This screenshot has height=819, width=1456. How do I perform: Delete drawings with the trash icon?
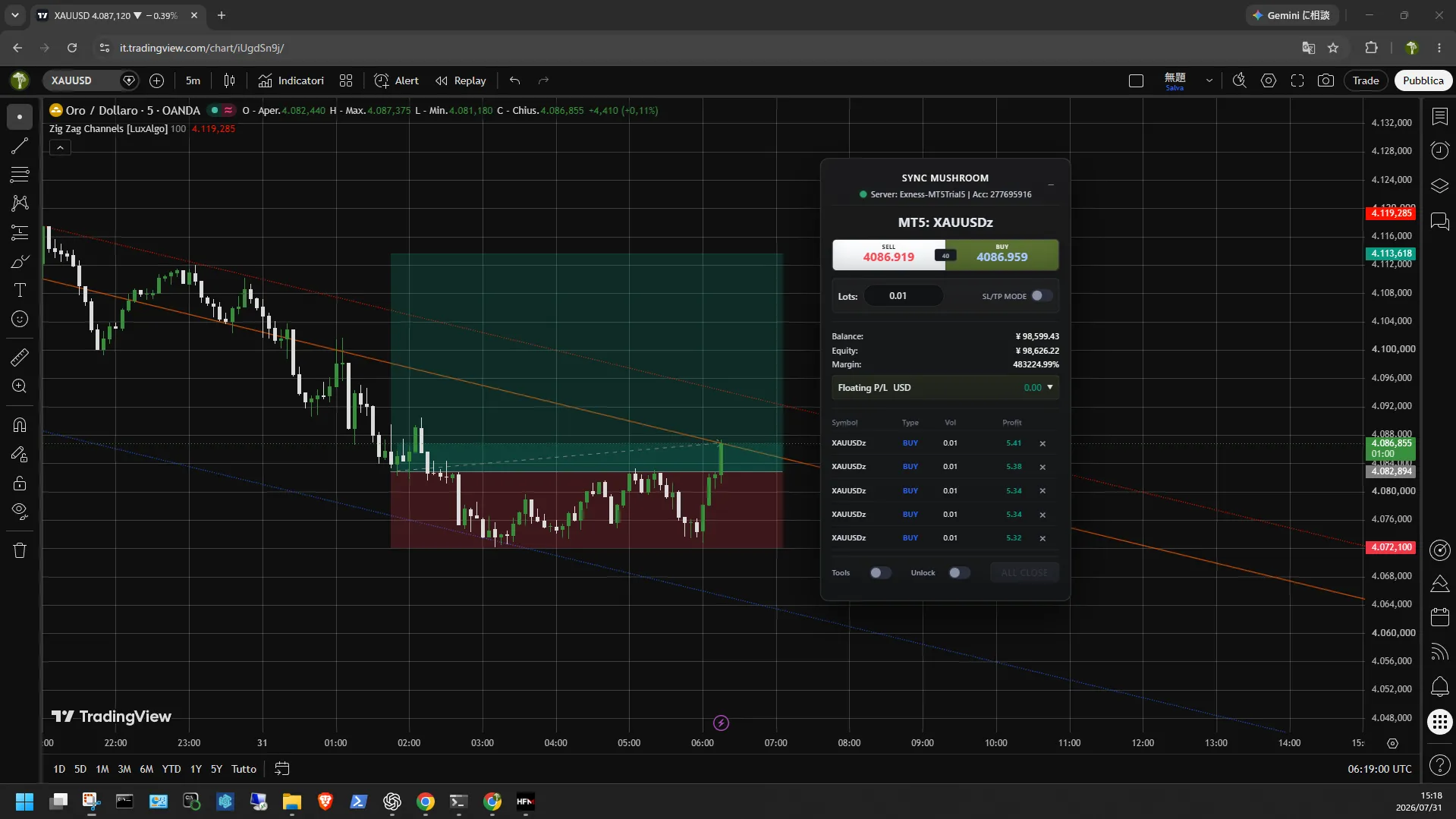(20, 550)
